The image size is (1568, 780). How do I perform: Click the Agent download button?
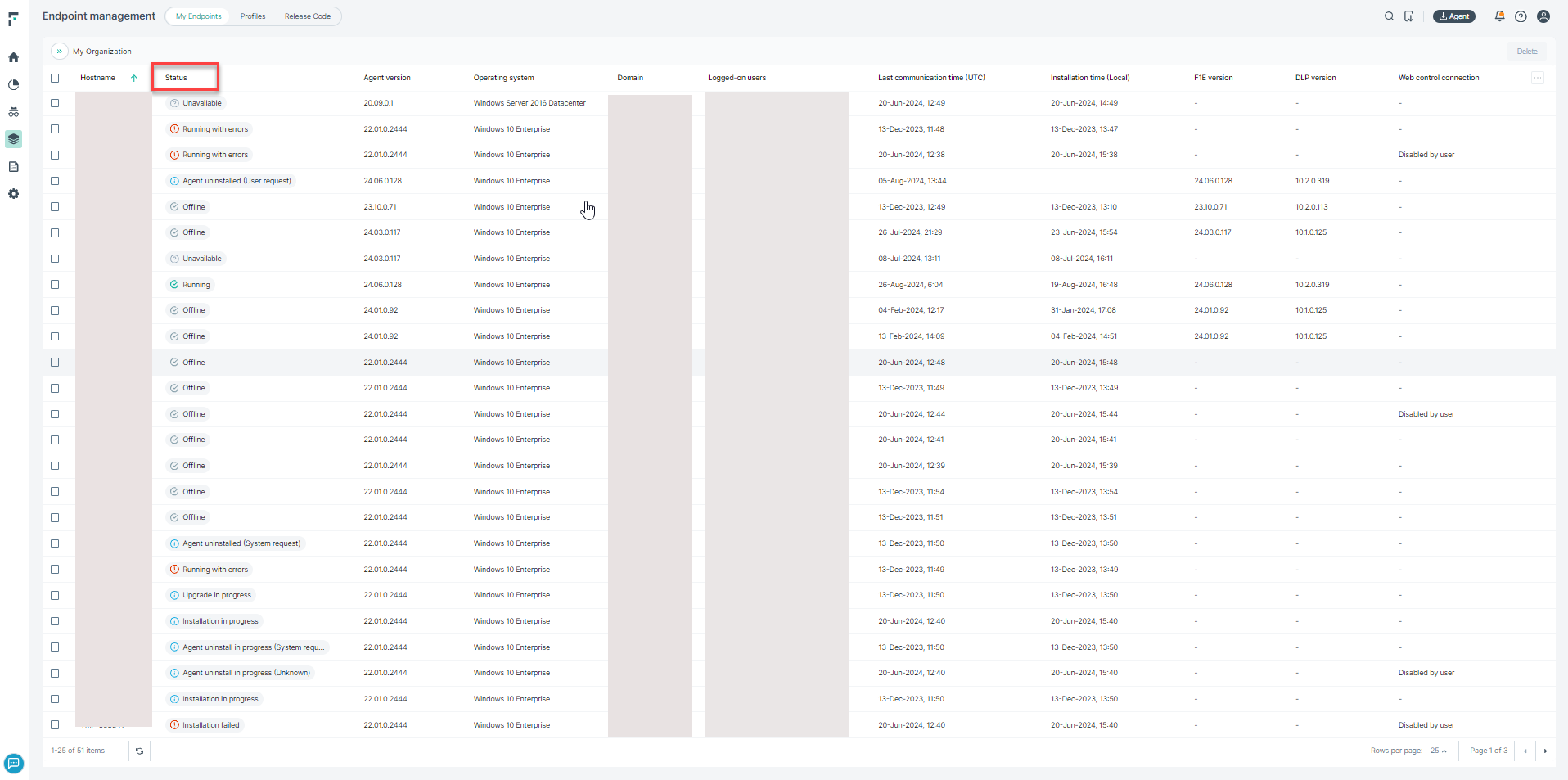click(1453, 16)
